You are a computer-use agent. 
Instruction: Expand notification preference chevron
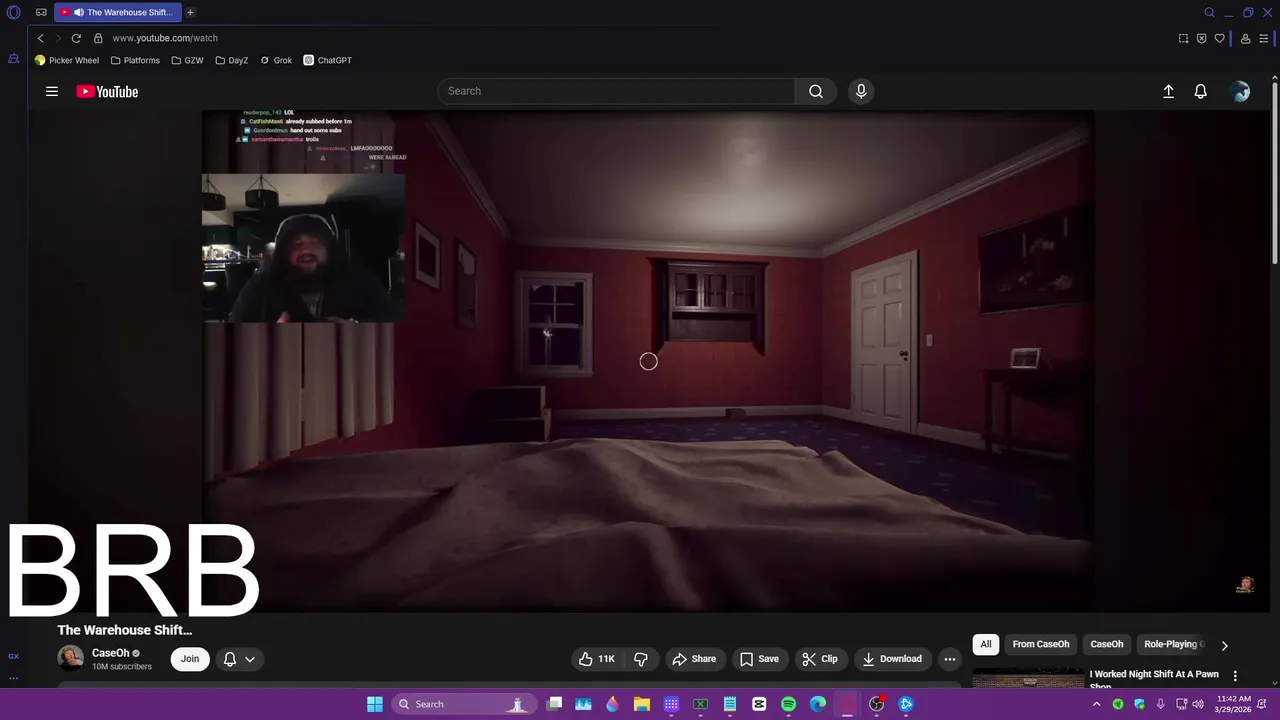click(x=250, y=659)
